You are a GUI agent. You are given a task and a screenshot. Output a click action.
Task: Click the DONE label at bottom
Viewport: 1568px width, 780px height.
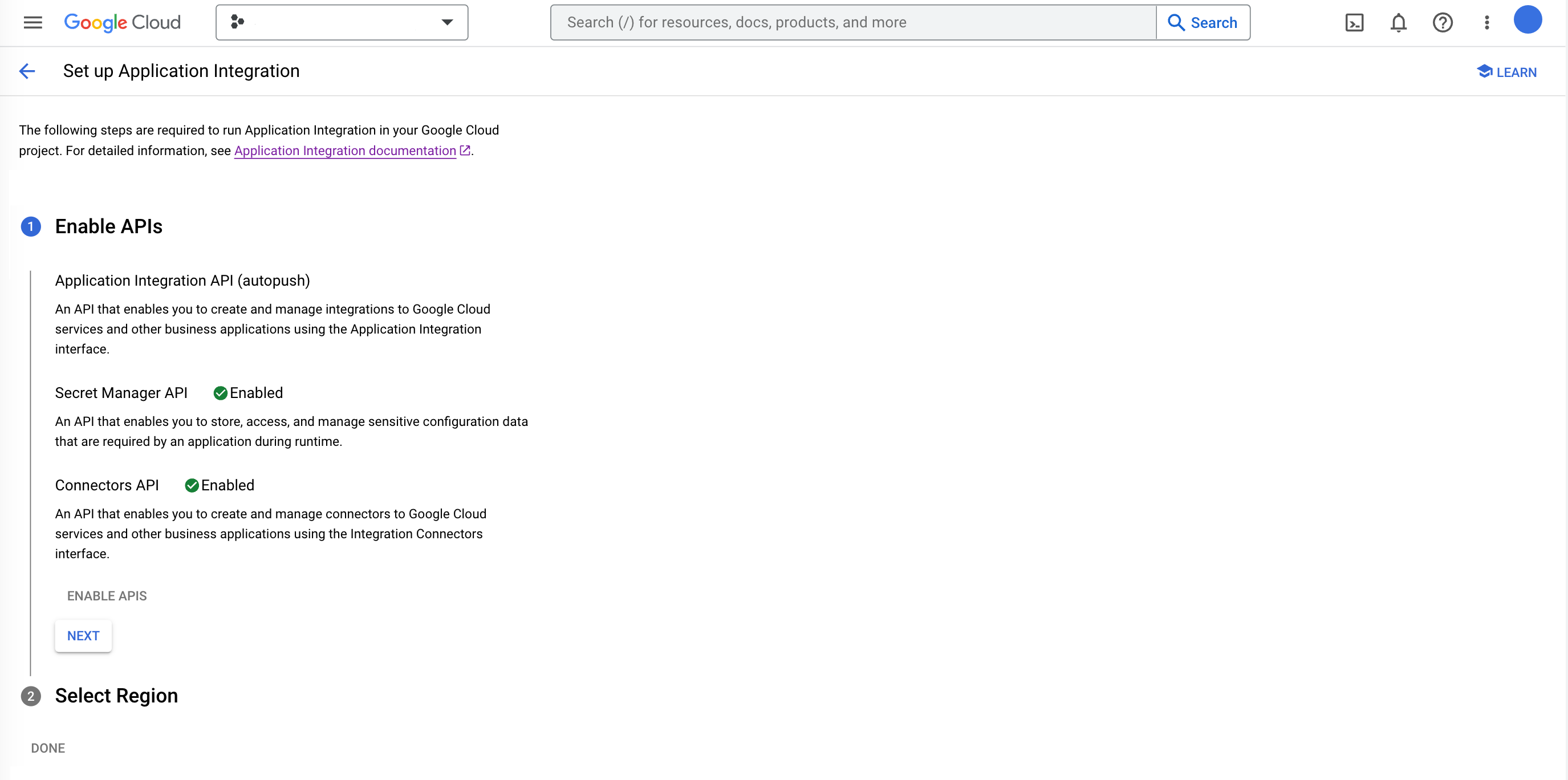(48, 748)
